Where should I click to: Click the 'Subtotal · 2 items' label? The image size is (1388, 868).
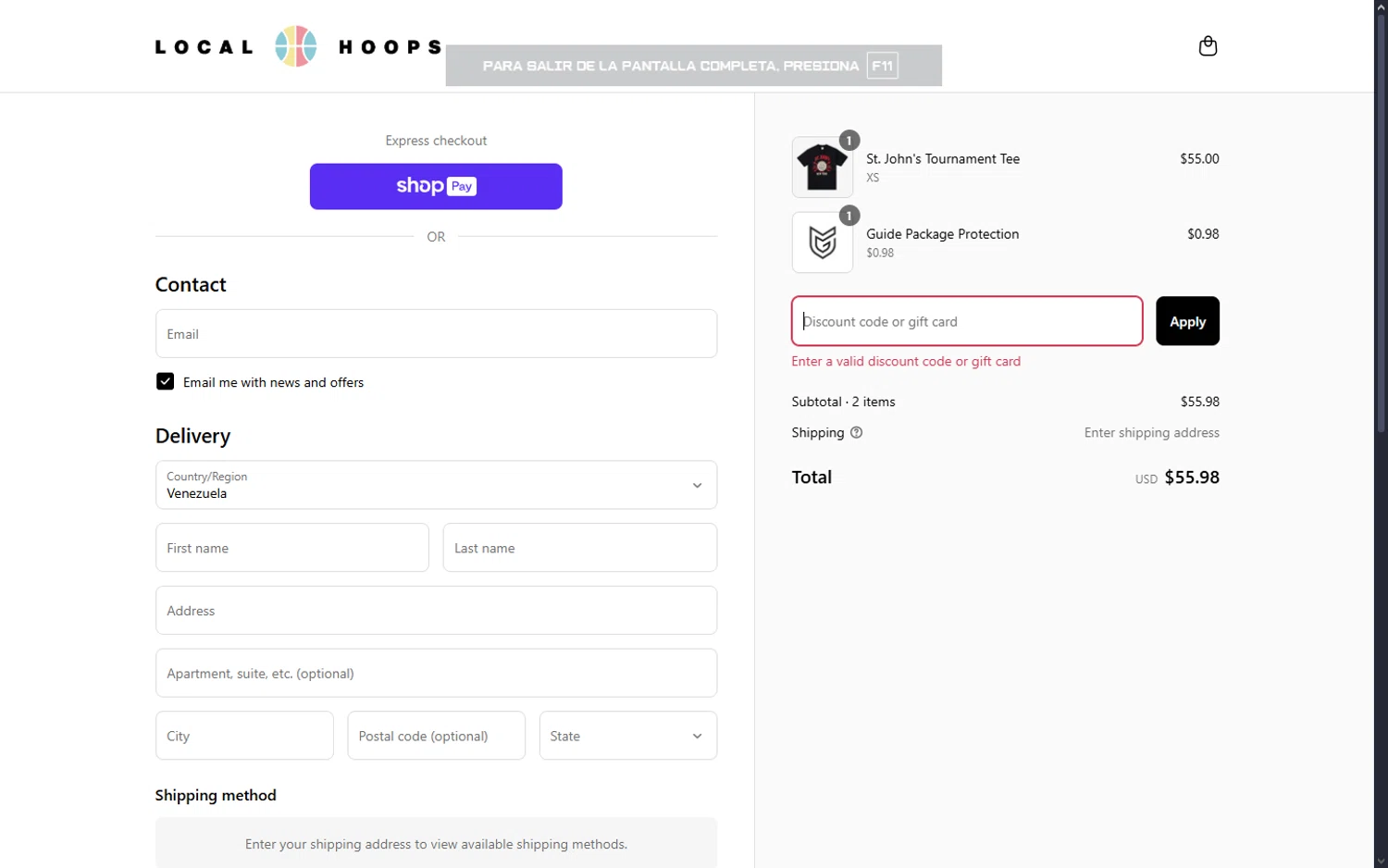tap(843, 402)
